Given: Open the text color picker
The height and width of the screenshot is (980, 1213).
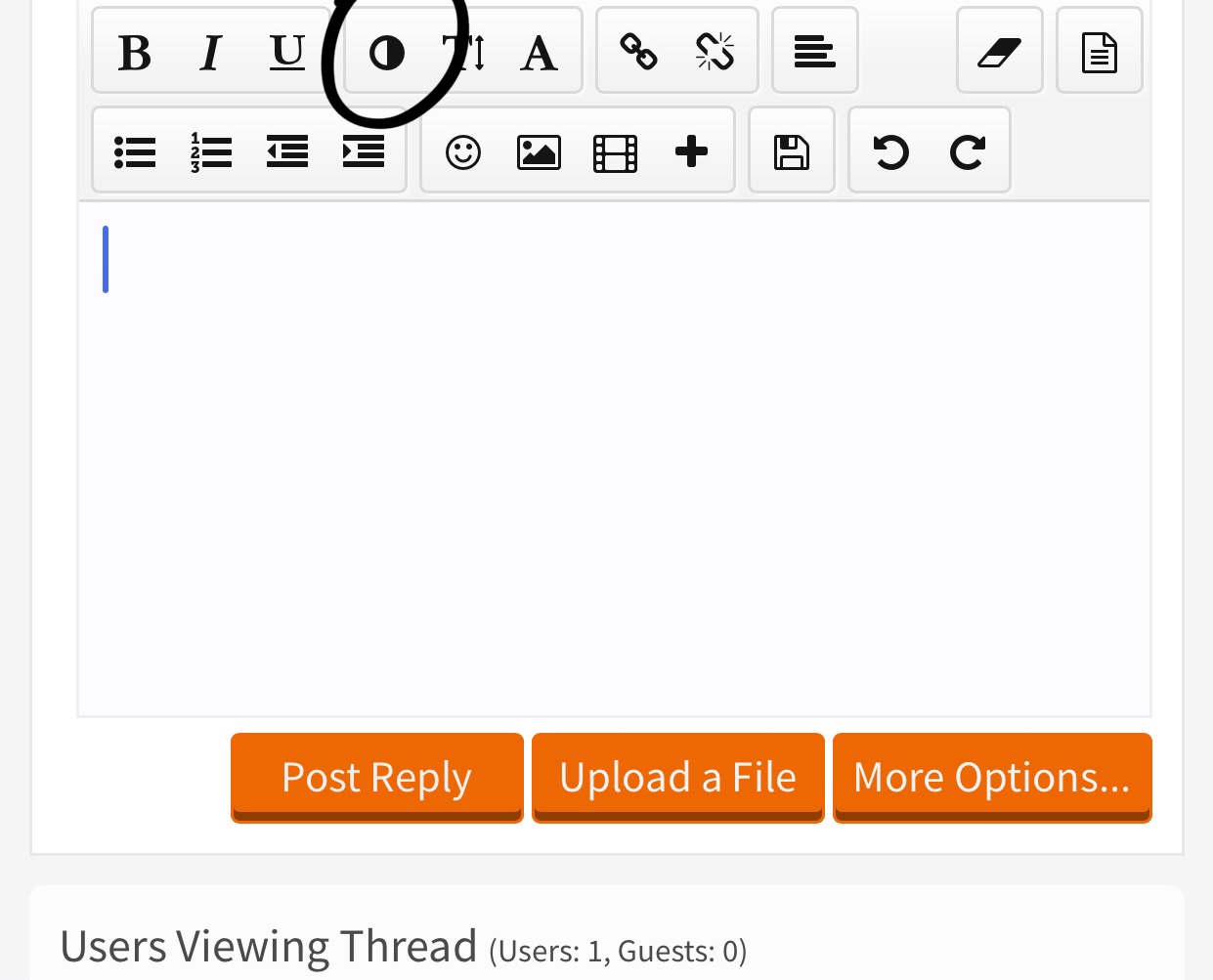Looking at the screenshot, I should coord(387,53).
